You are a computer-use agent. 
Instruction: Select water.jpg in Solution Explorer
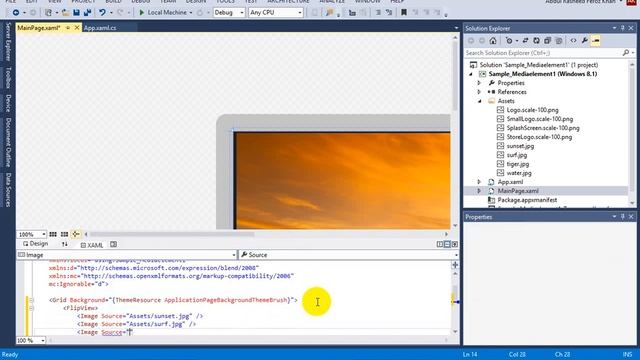pyautogui.click(x=519, y=173)
